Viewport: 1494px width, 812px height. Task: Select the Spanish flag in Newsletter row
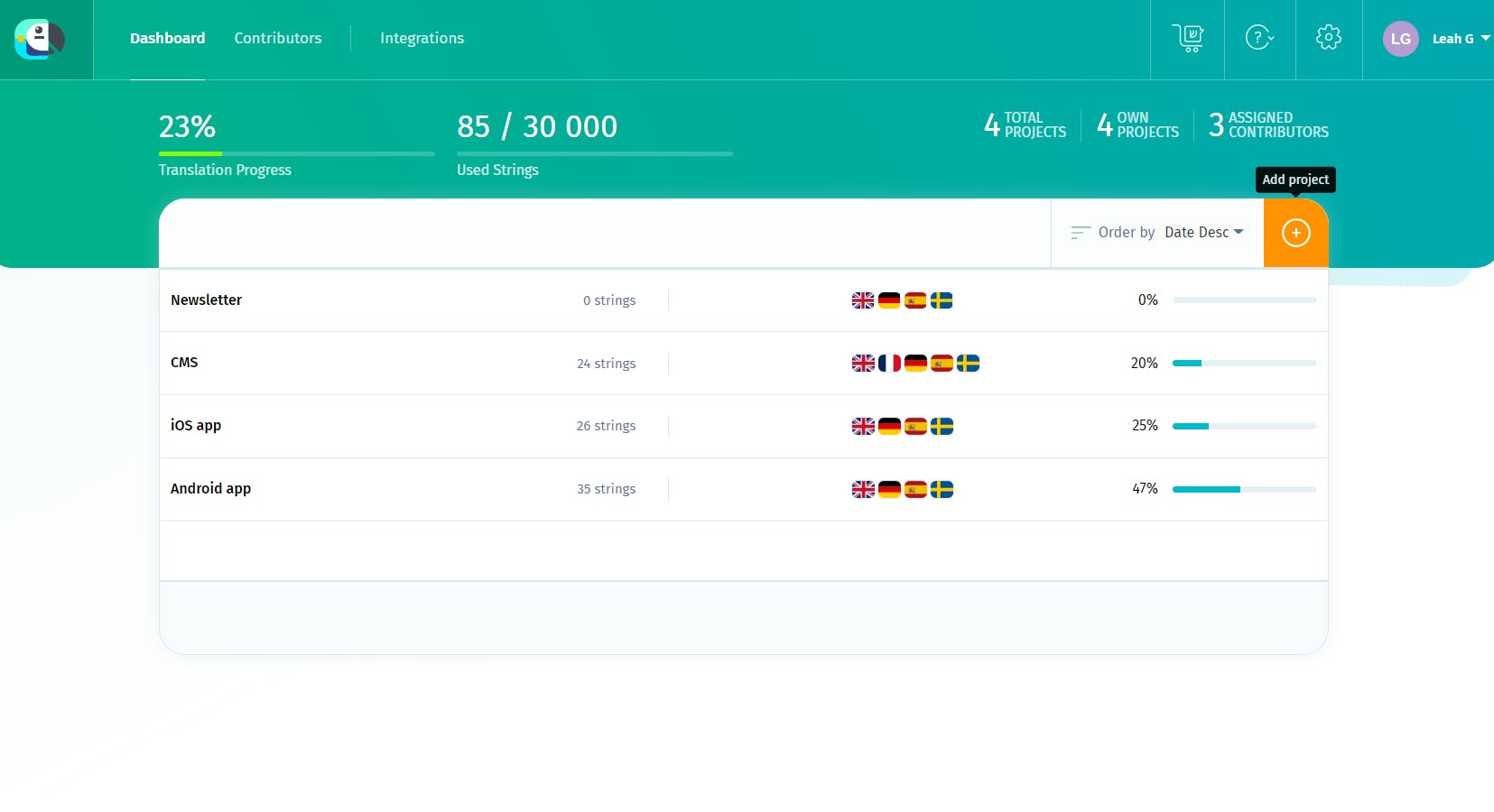(x=915, y=300)
